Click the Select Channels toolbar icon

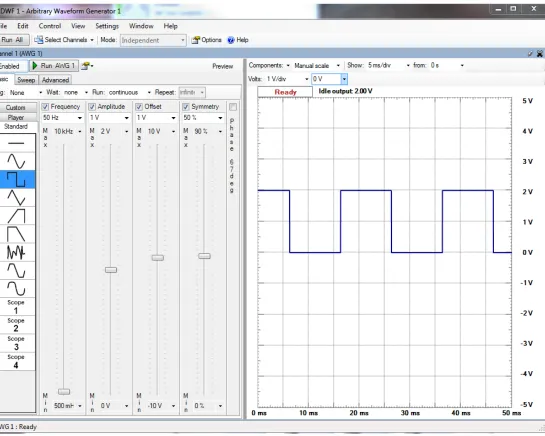[x=39, y=40]
